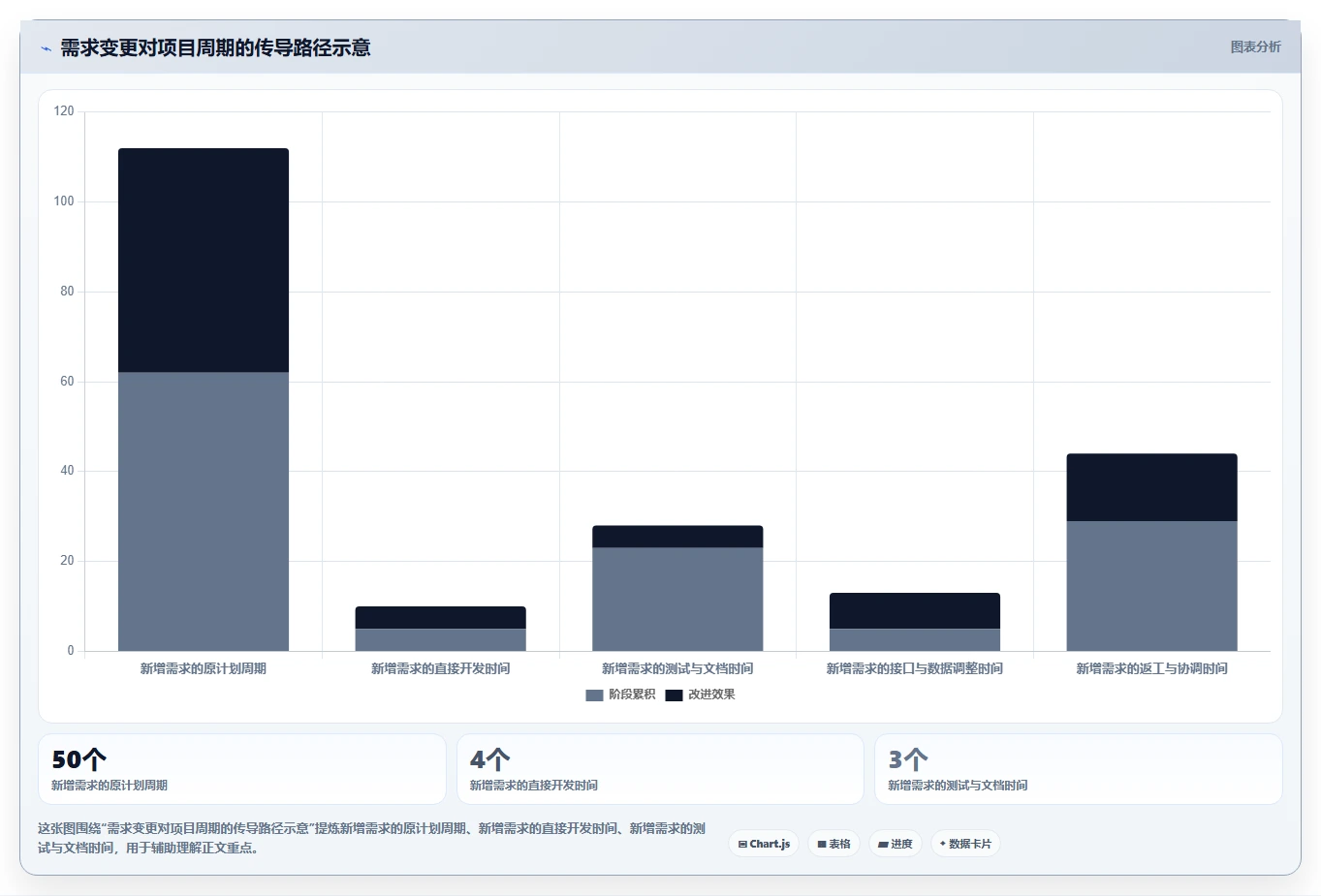Click the dark segment of the 接口与数据调整时间 bar
1321x896 pixels.
click(915, 611)
